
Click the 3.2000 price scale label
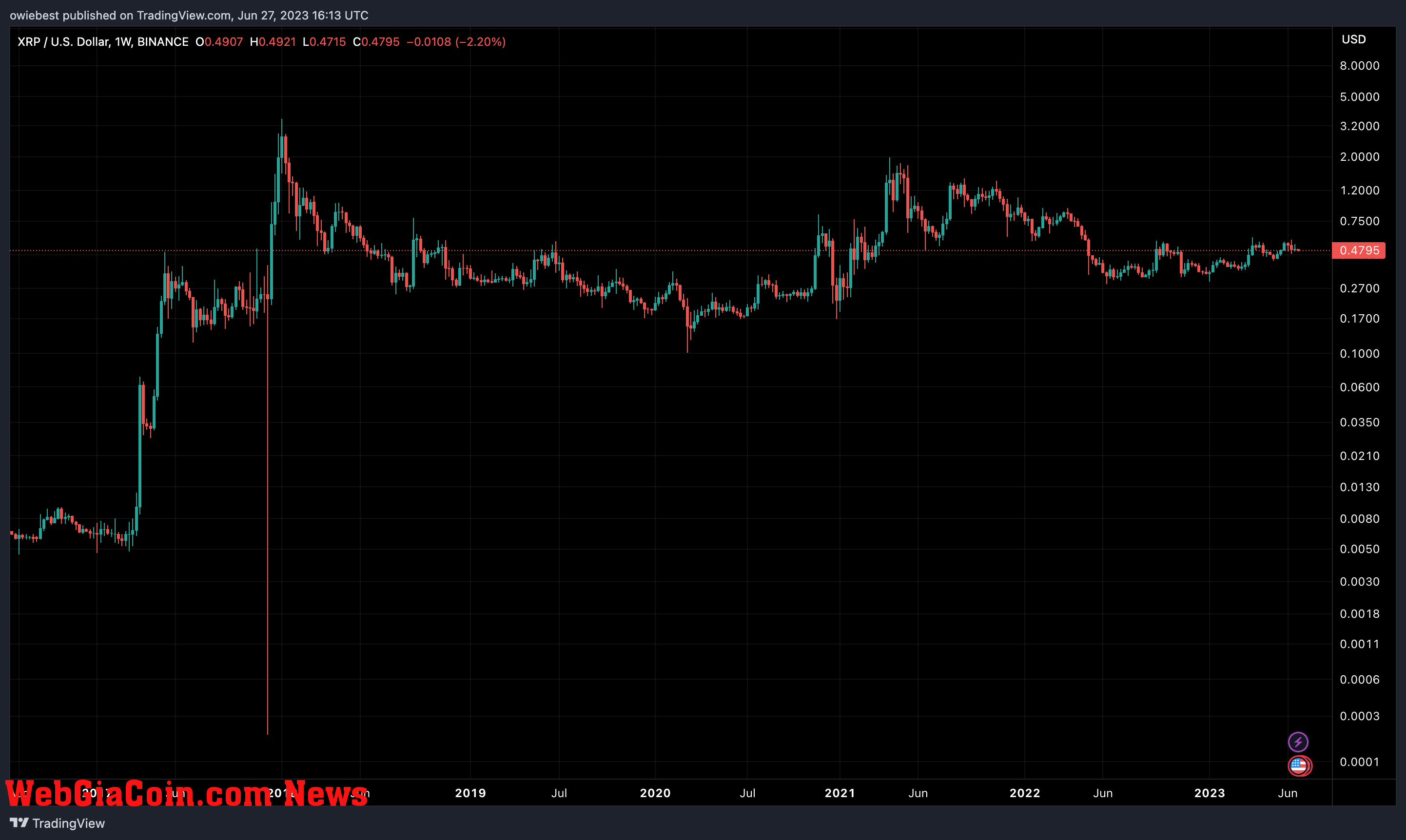1359,126
